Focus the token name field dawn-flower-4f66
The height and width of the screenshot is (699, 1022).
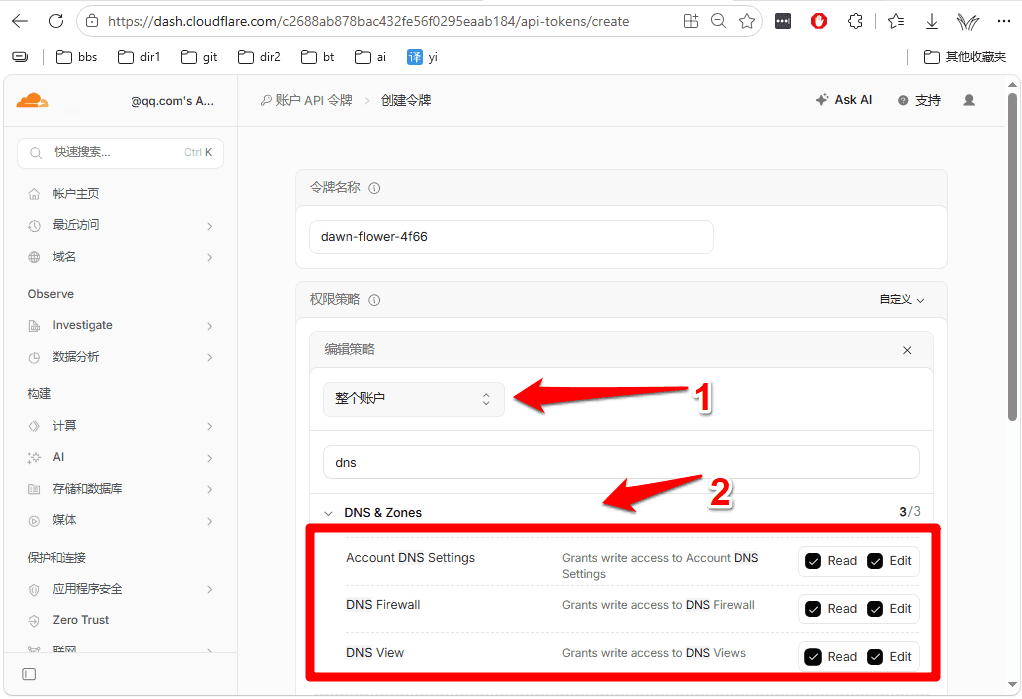[511, 237]
